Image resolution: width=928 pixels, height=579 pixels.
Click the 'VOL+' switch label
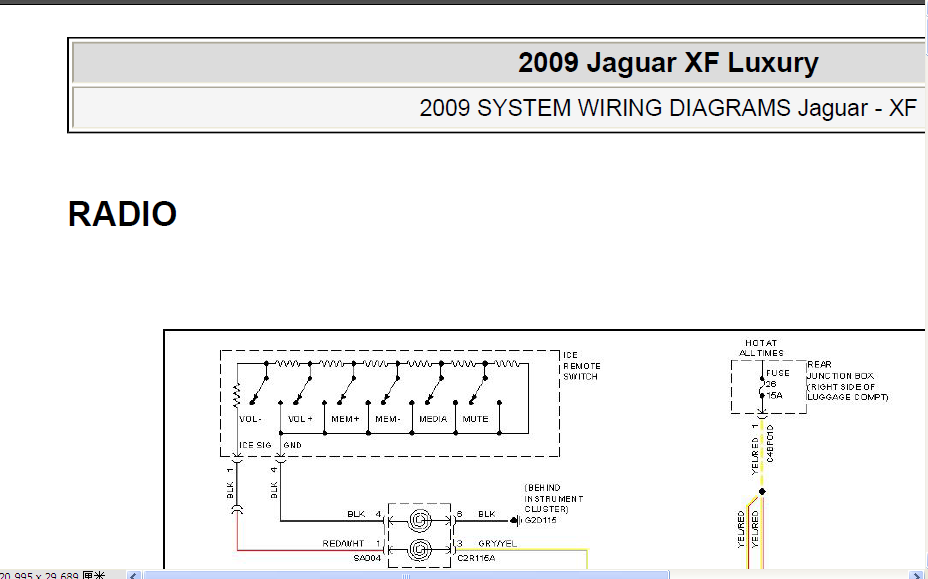click(300, 419)
